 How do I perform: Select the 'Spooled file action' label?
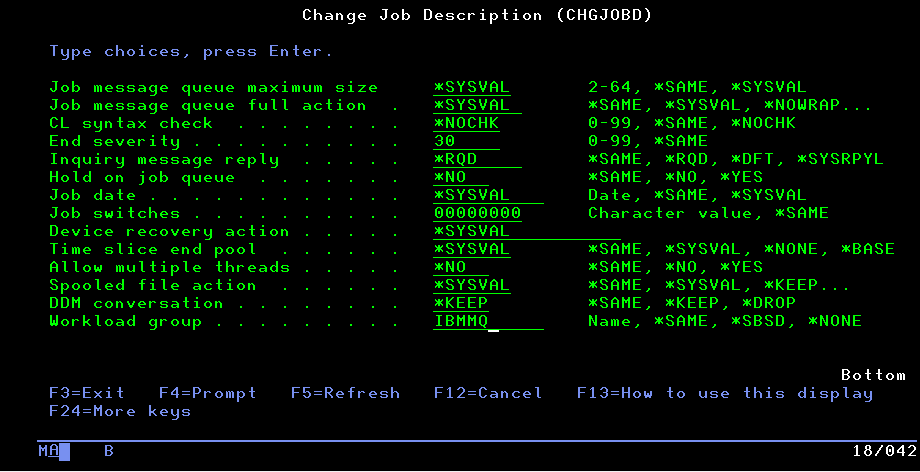coord(153,285)
